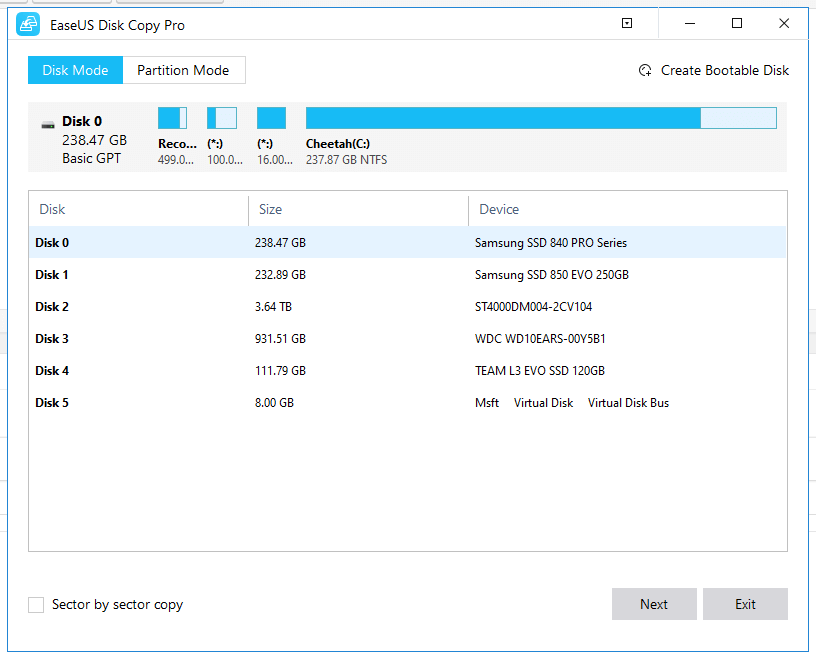Switch to Disk Mode tab
Viewport: 816px width, 659px height.
pos(75,70)
